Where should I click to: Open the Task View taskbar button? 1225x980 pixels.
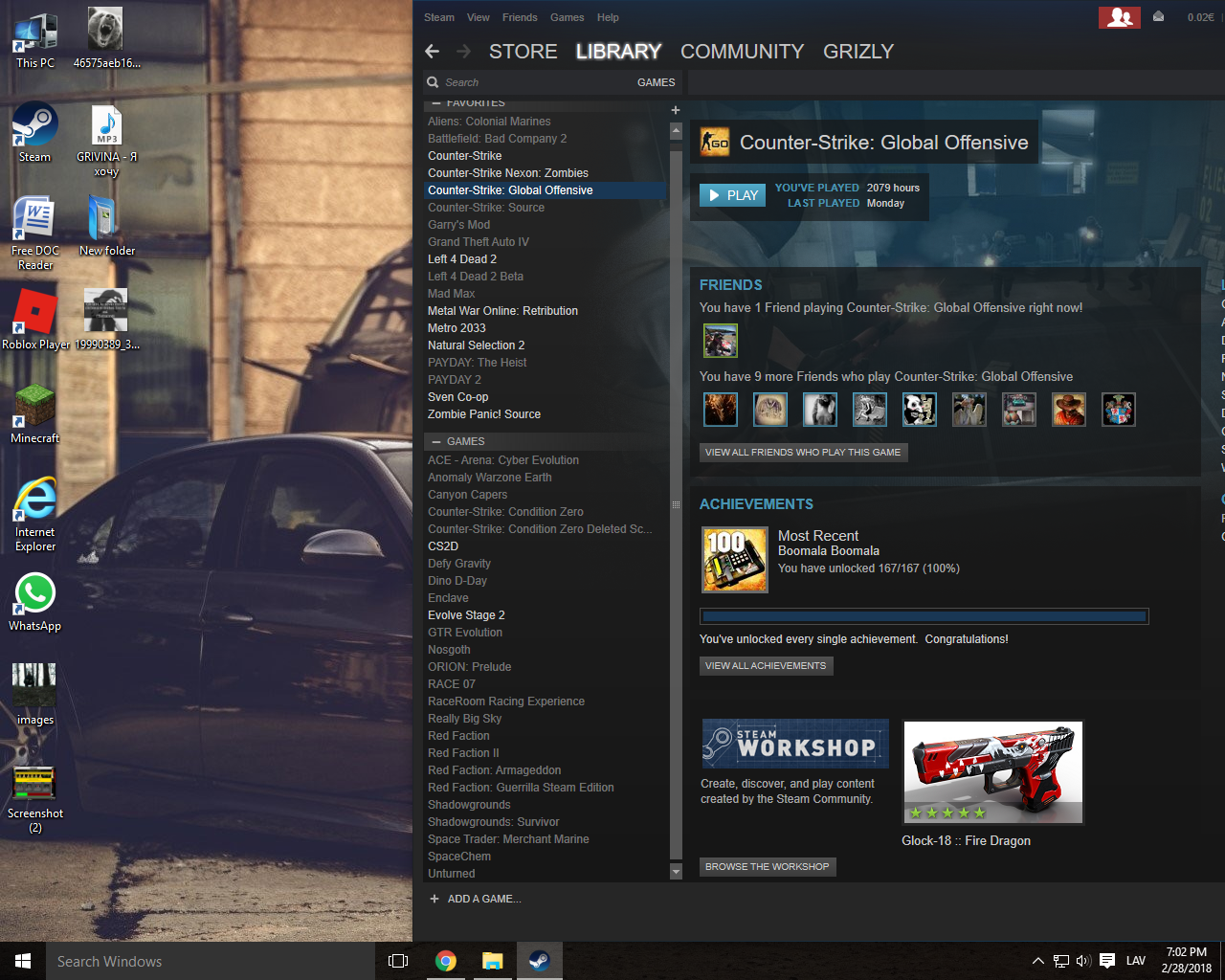click(x=398, y=961)
